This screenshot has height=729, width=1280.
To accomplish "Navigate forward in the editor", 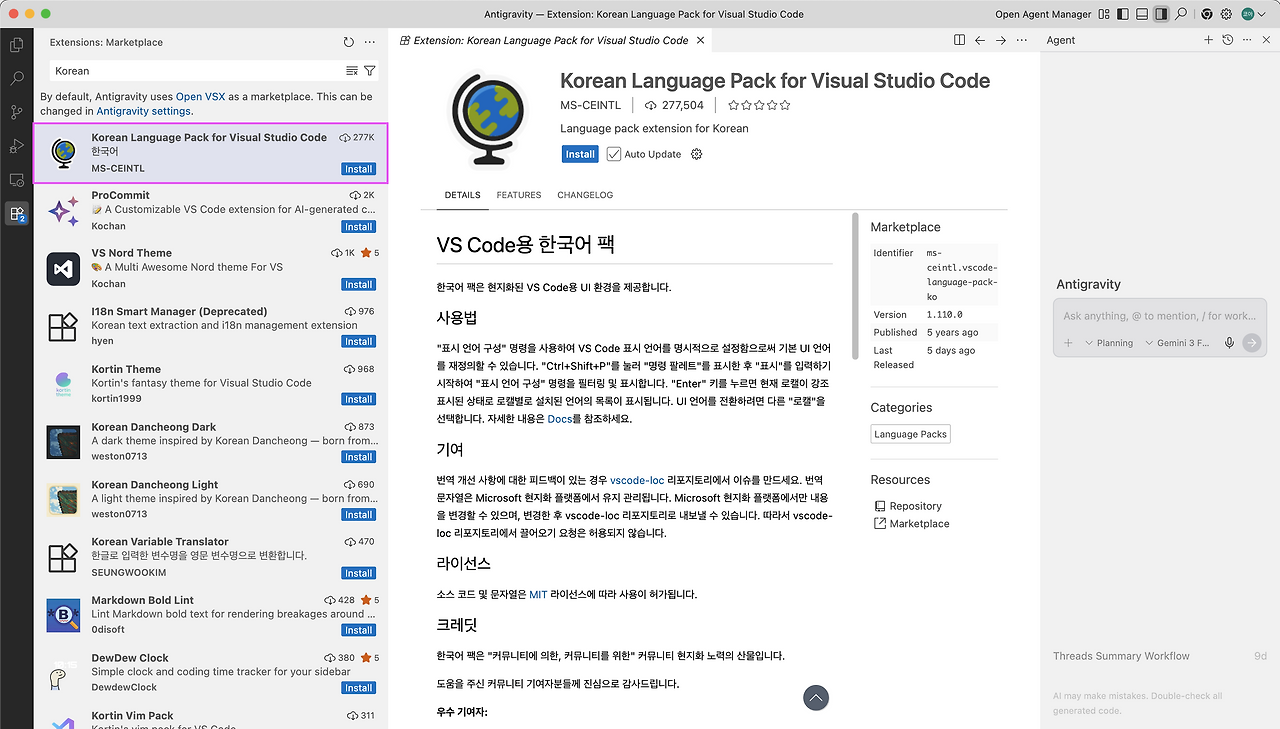I will pos(1001,40).
